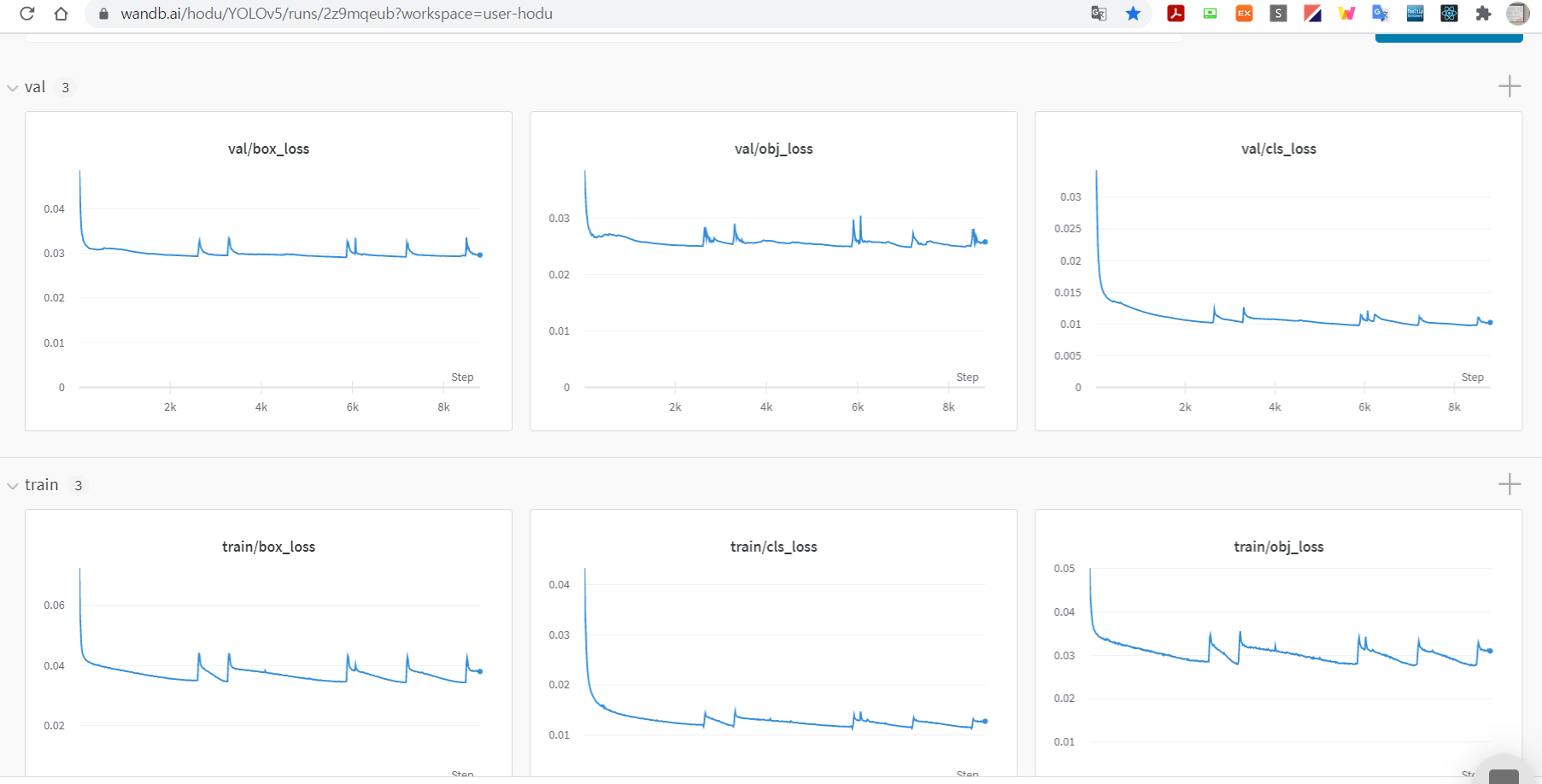The width and height of the screenshot is (1542, 784).
Task: Toggle translate for this page
Action: pyautogui.click(x=1099, y=14)
